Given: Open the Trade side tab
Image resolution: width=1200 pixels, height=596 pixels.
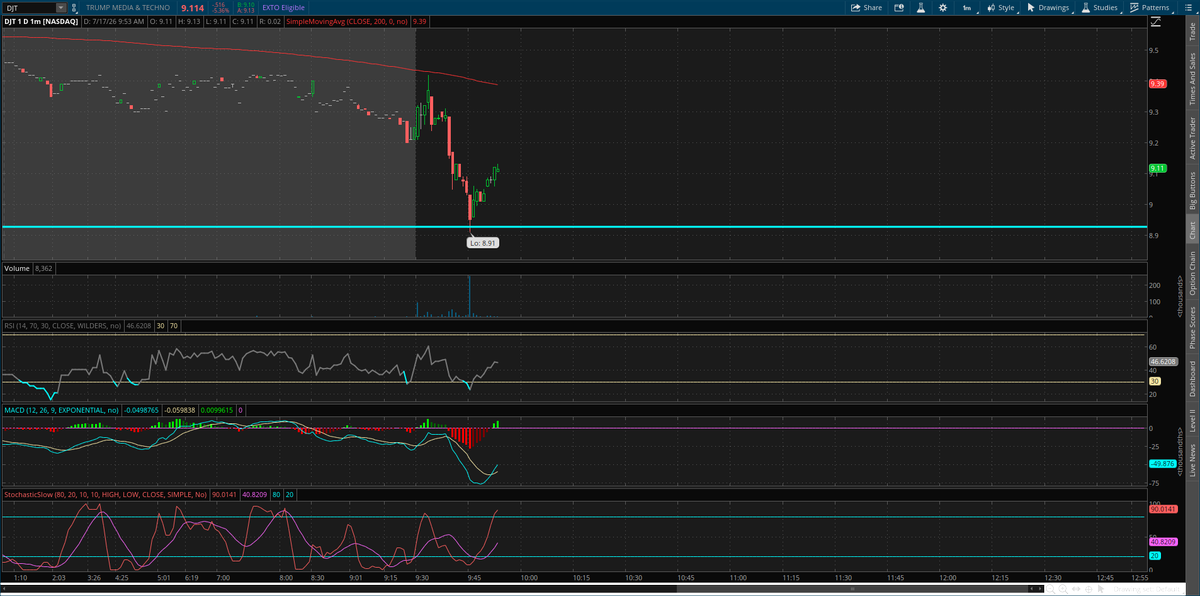Looking at the screenshot, I should (1191, 31).
